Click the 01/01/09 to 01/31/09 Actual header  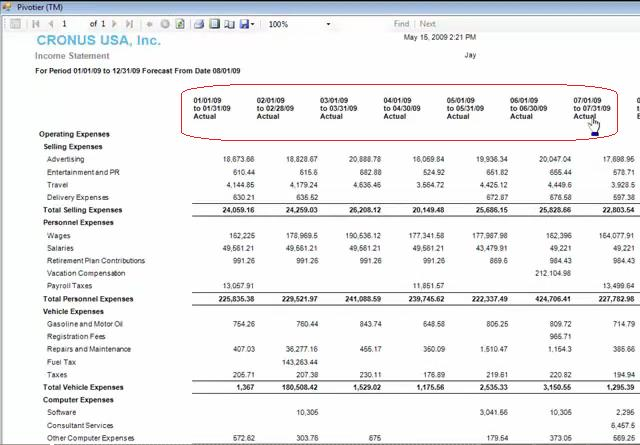[x=212, y=108]
